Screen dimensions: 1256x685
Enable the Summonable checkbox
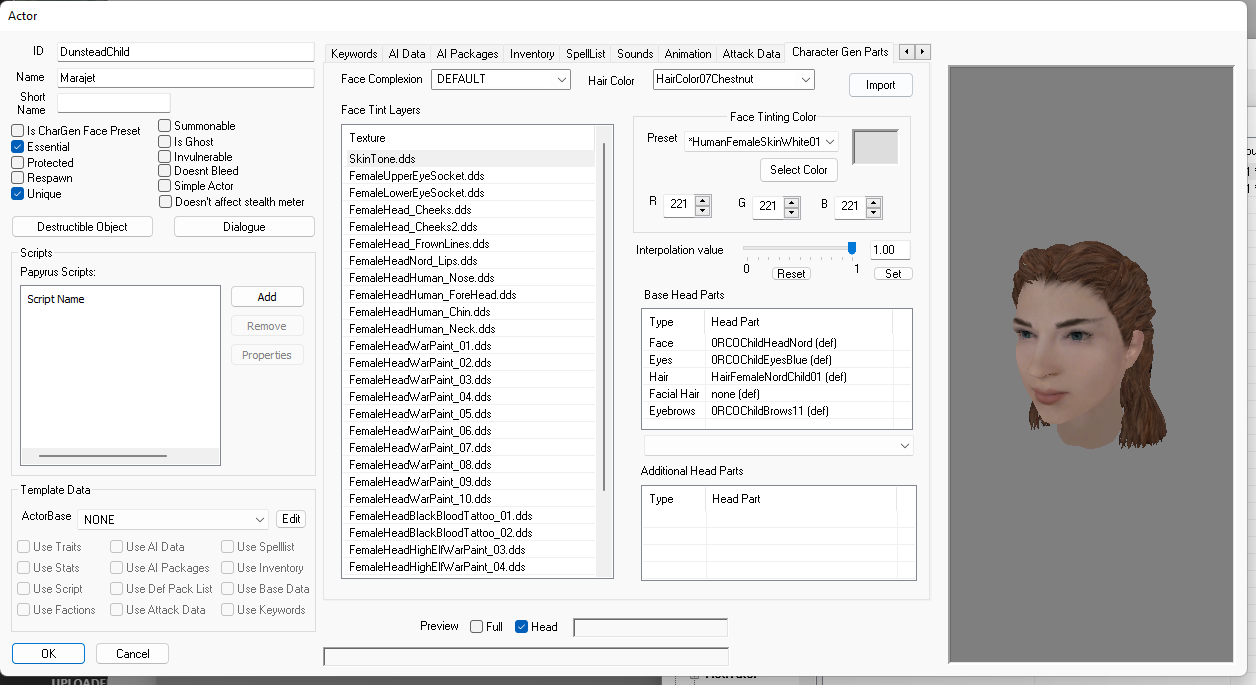click(x=165, y=126)
